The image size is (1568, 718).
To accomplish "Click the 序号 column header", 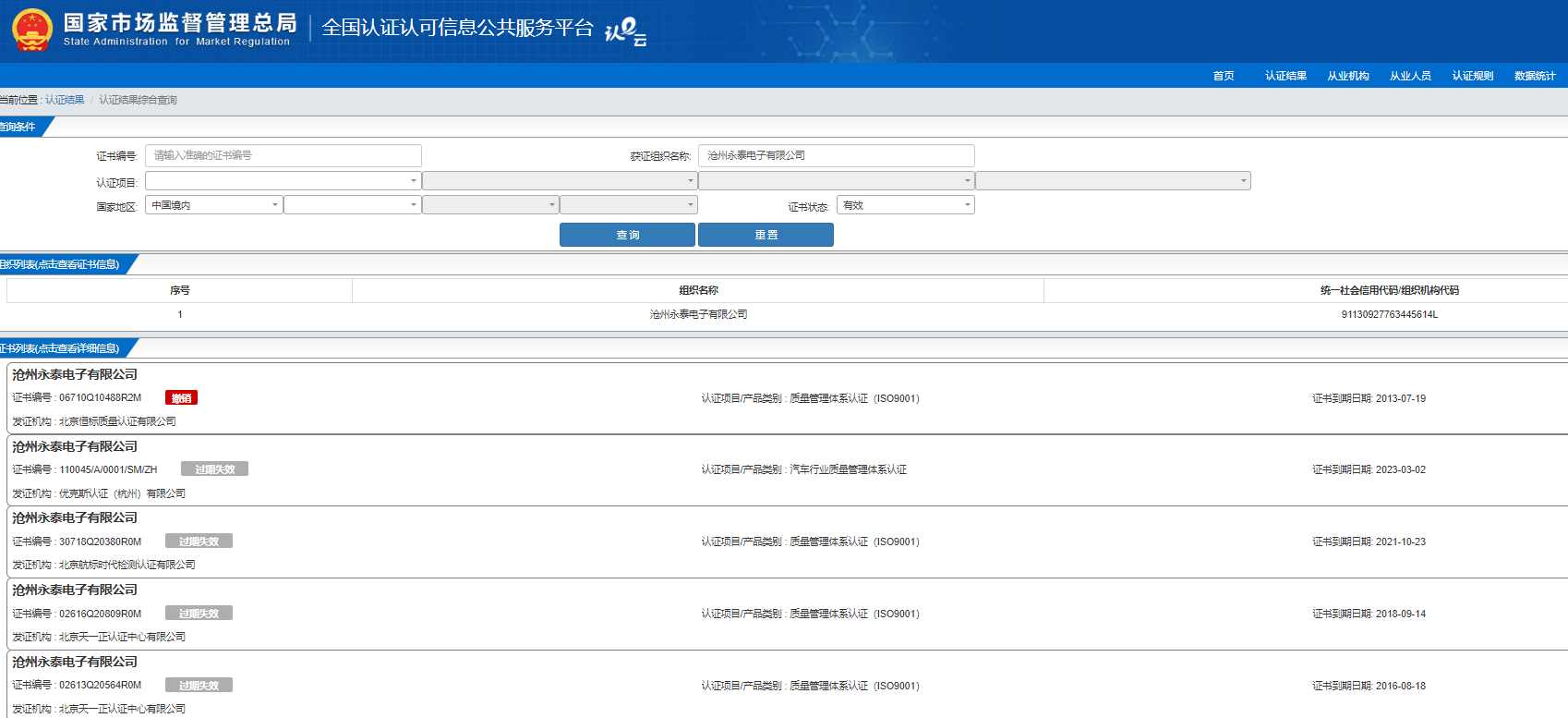I will [x=180, y=290].
